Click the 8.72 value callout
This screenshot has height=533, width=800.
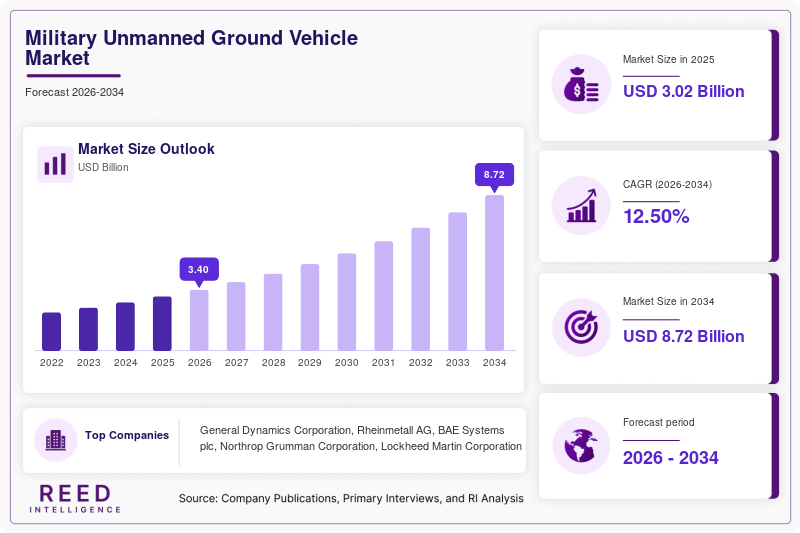(494, 175)
